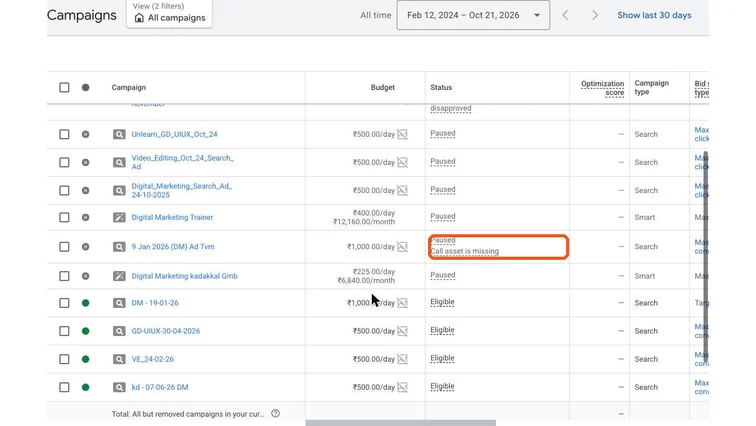Screen dimensions: 756x426
Task: Open the kd - 07-06-26 DM campaign
Action: pos(160,387)
